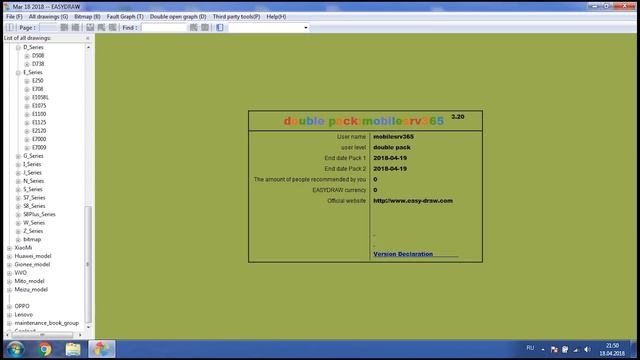This screenshot has height=360, width=640.
Task: Expand the OPPO tree node
Action: click(9, 307)
